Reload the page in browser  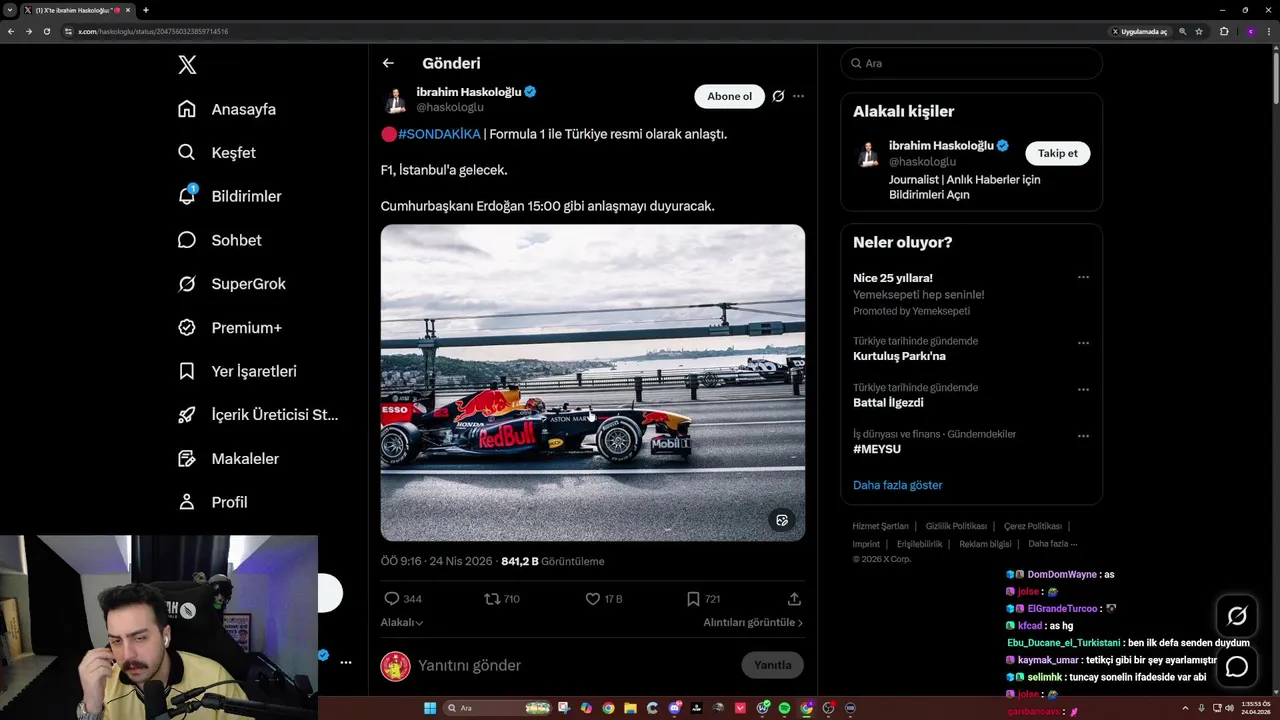tap(46, 31)
